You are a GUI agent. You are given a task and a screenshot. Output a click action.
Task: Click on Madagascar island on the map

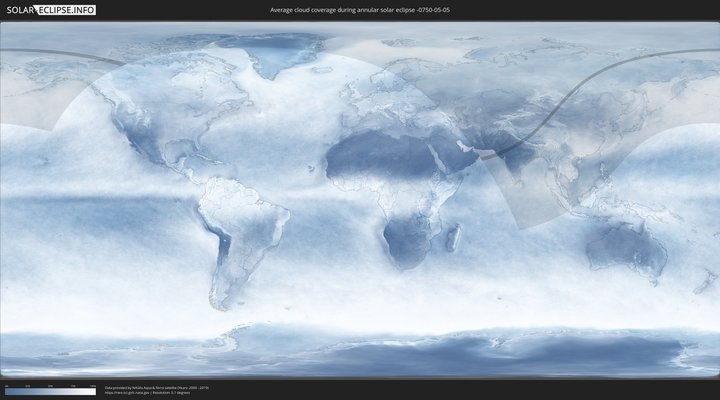pyautogui.click(x=452, y=238)
